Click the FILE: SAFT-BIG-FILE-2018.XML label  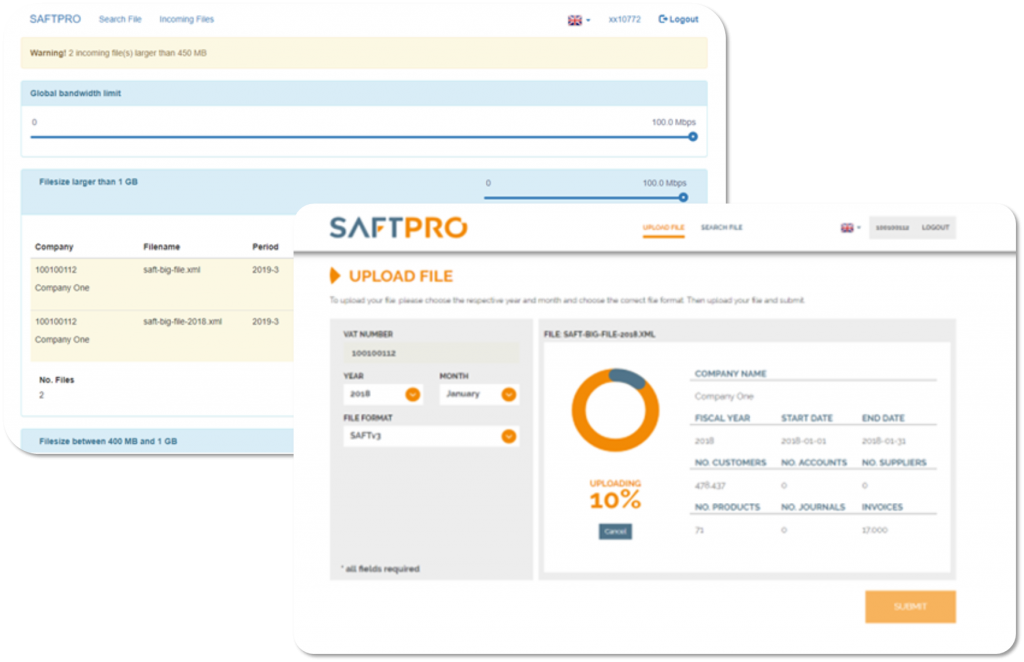click(x=600, y=334)
